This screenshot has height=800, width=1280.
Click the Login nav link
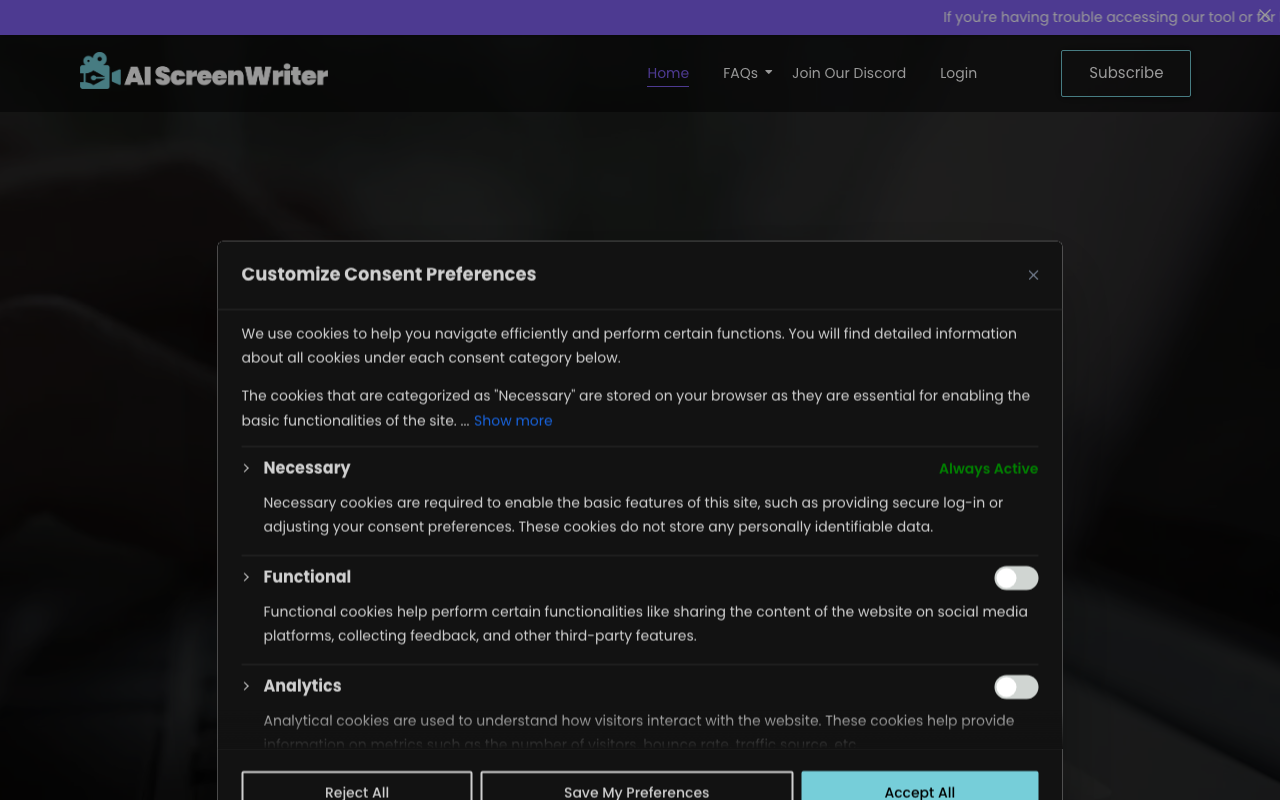tap(958, 73)
